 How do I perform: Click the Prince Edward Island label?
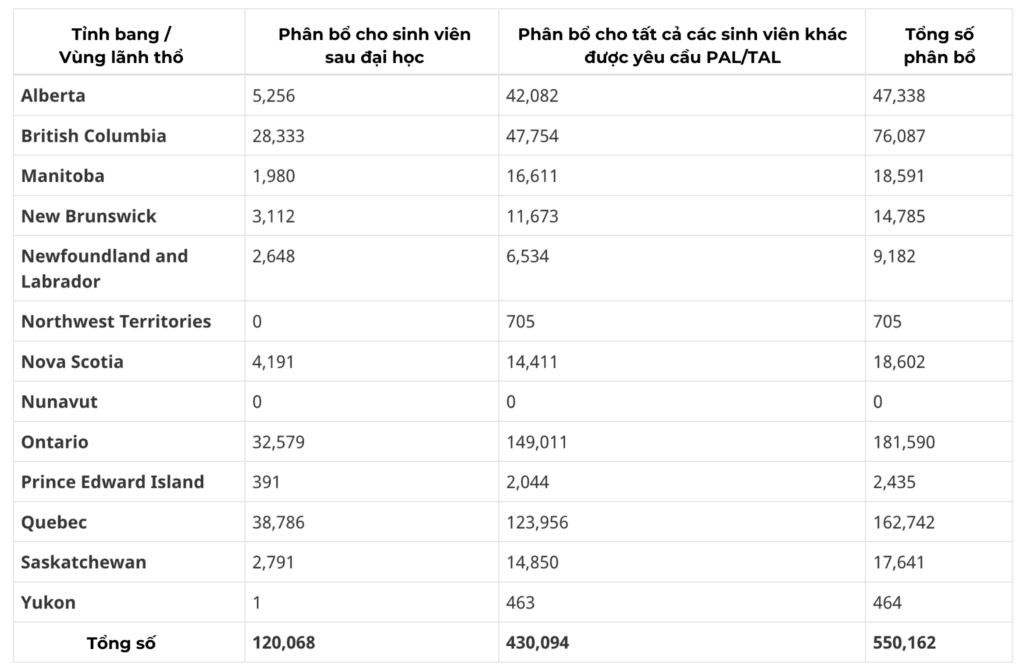[112, 482]
